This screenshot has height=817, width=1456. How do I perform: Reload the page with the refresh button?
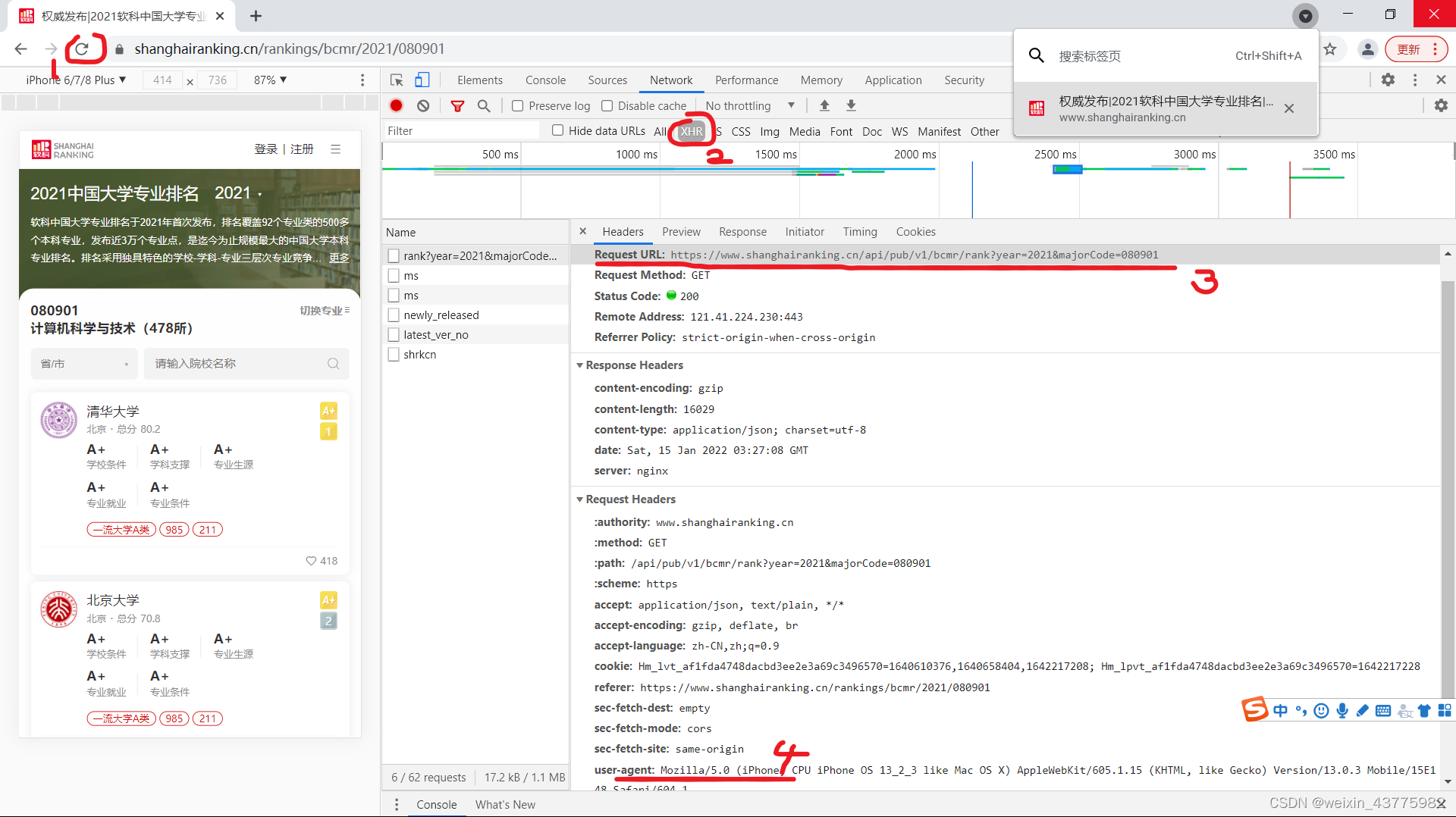(82, 49)
